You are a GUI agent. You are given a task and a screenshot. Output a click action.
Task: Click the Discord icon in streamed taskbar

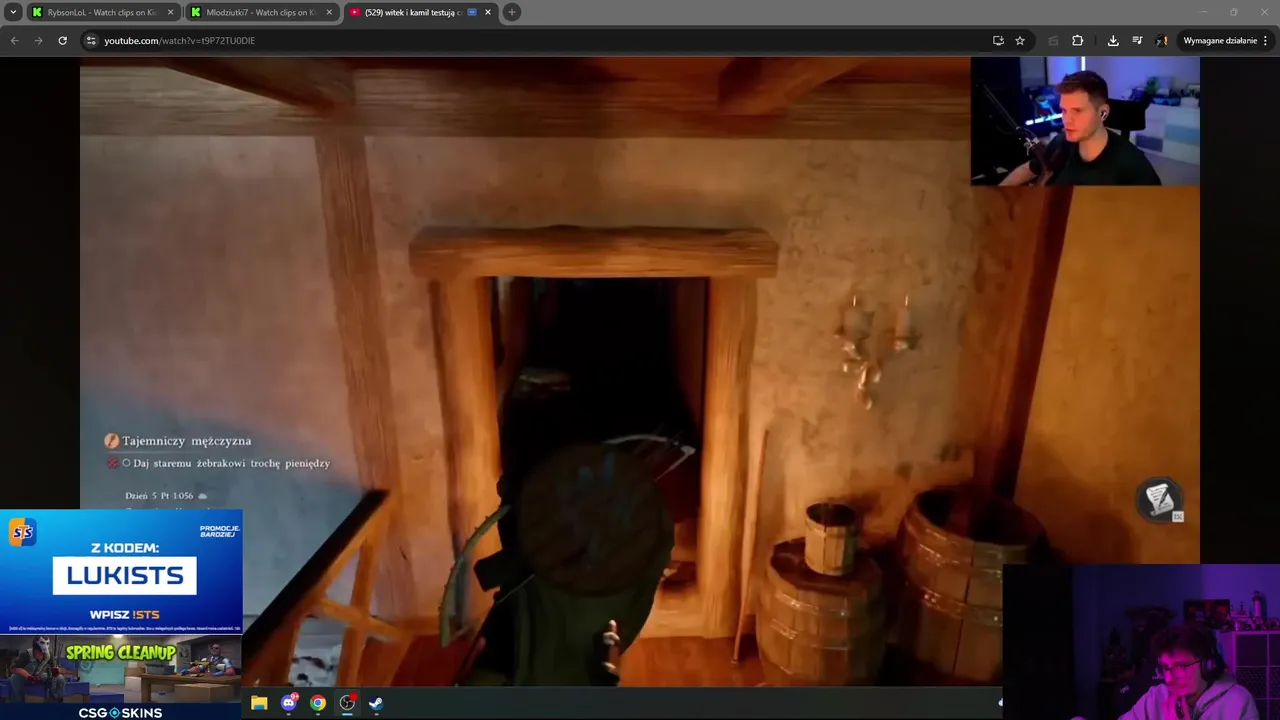tap(289, 703)
